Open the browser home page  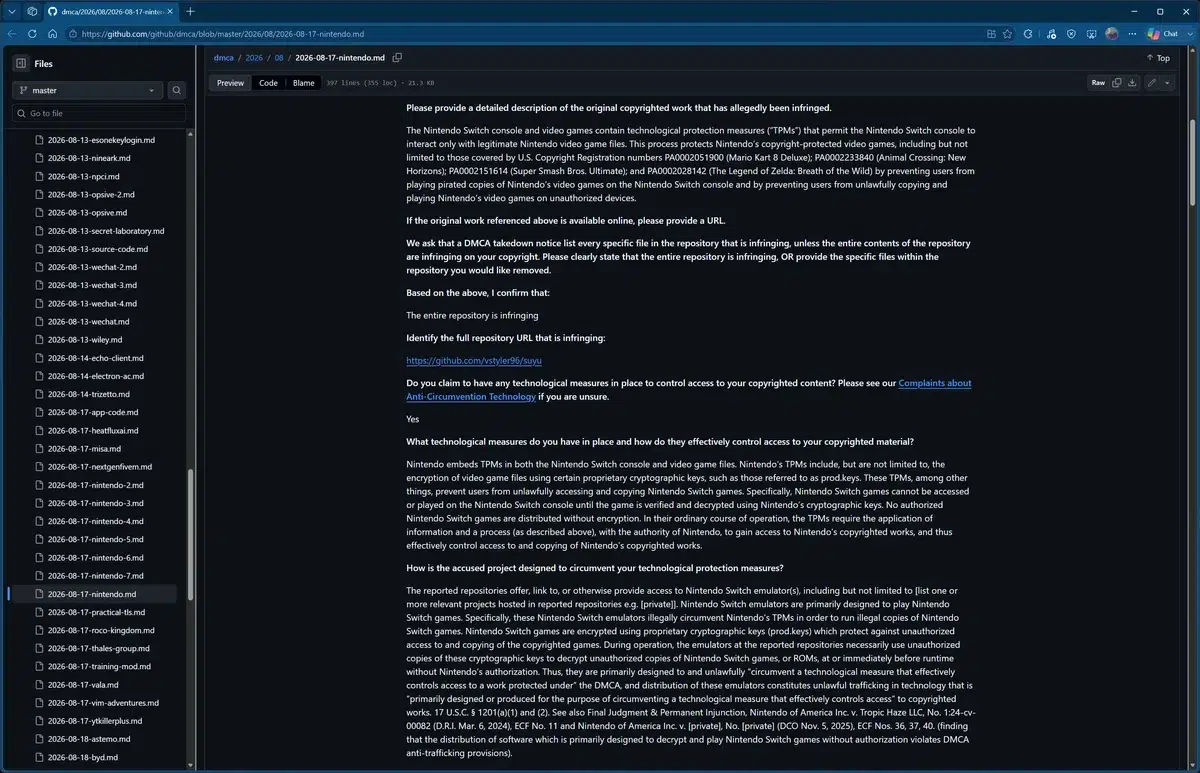click(52, 33)
